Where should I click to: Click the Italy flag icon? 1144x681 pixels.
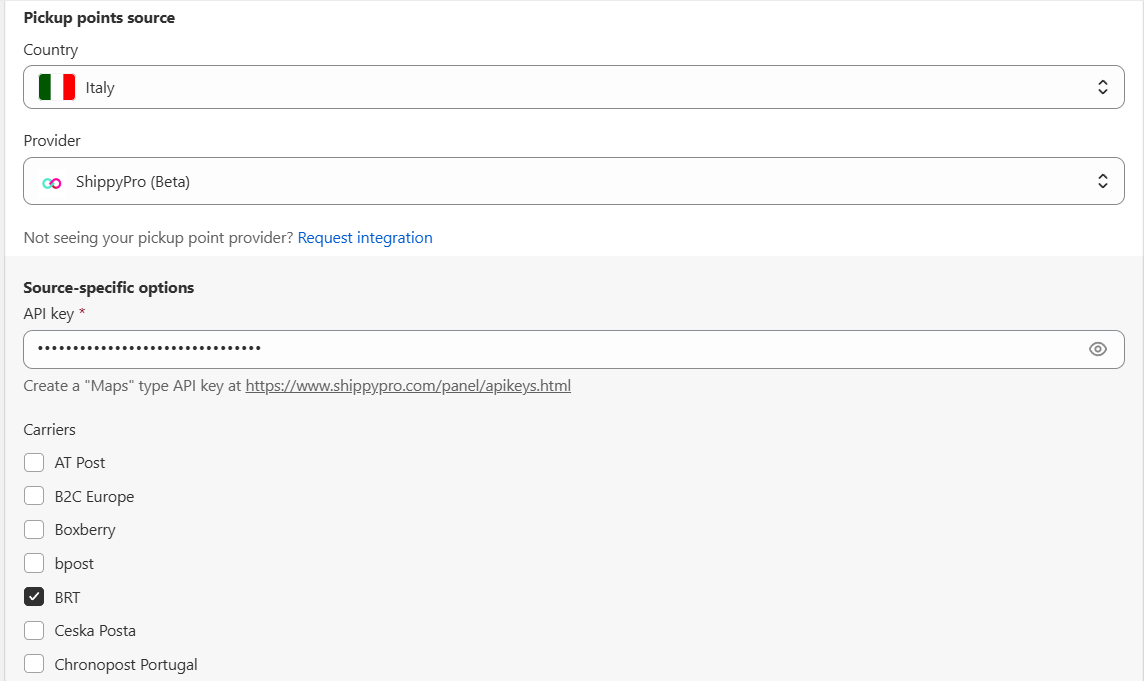(x=57, y=87)
